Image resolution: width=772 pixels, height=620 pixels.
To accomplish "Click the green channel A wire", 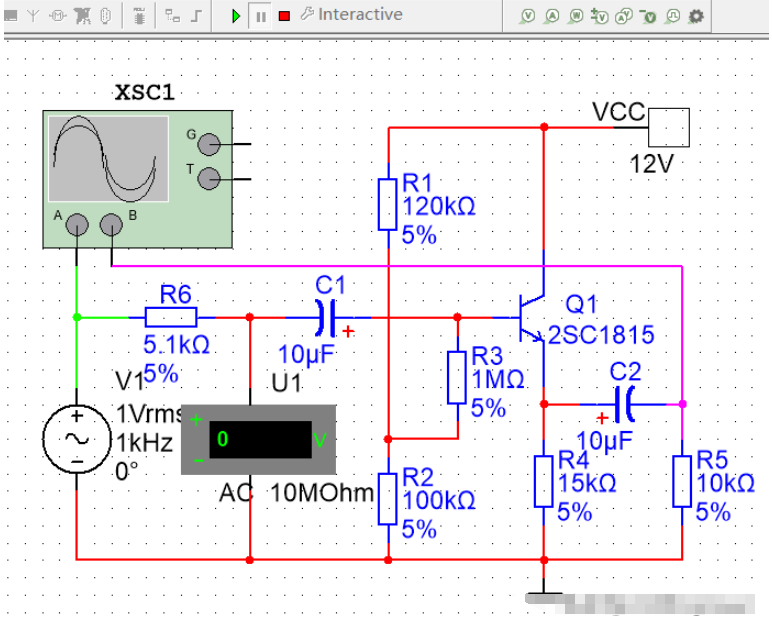I will click(77, 291).
